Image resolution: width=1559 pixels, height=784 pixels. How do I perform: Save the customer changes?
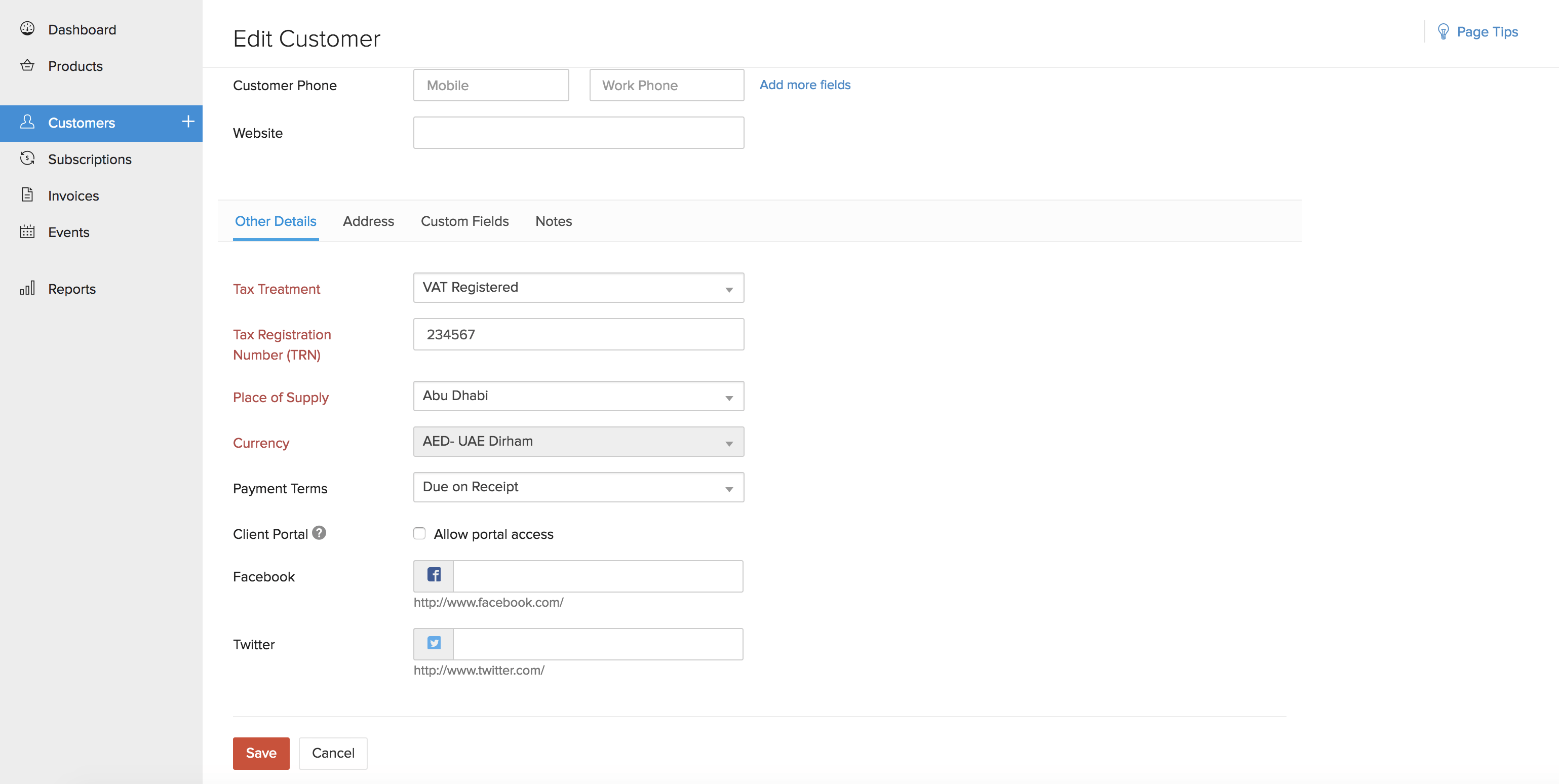click(261, 753)
